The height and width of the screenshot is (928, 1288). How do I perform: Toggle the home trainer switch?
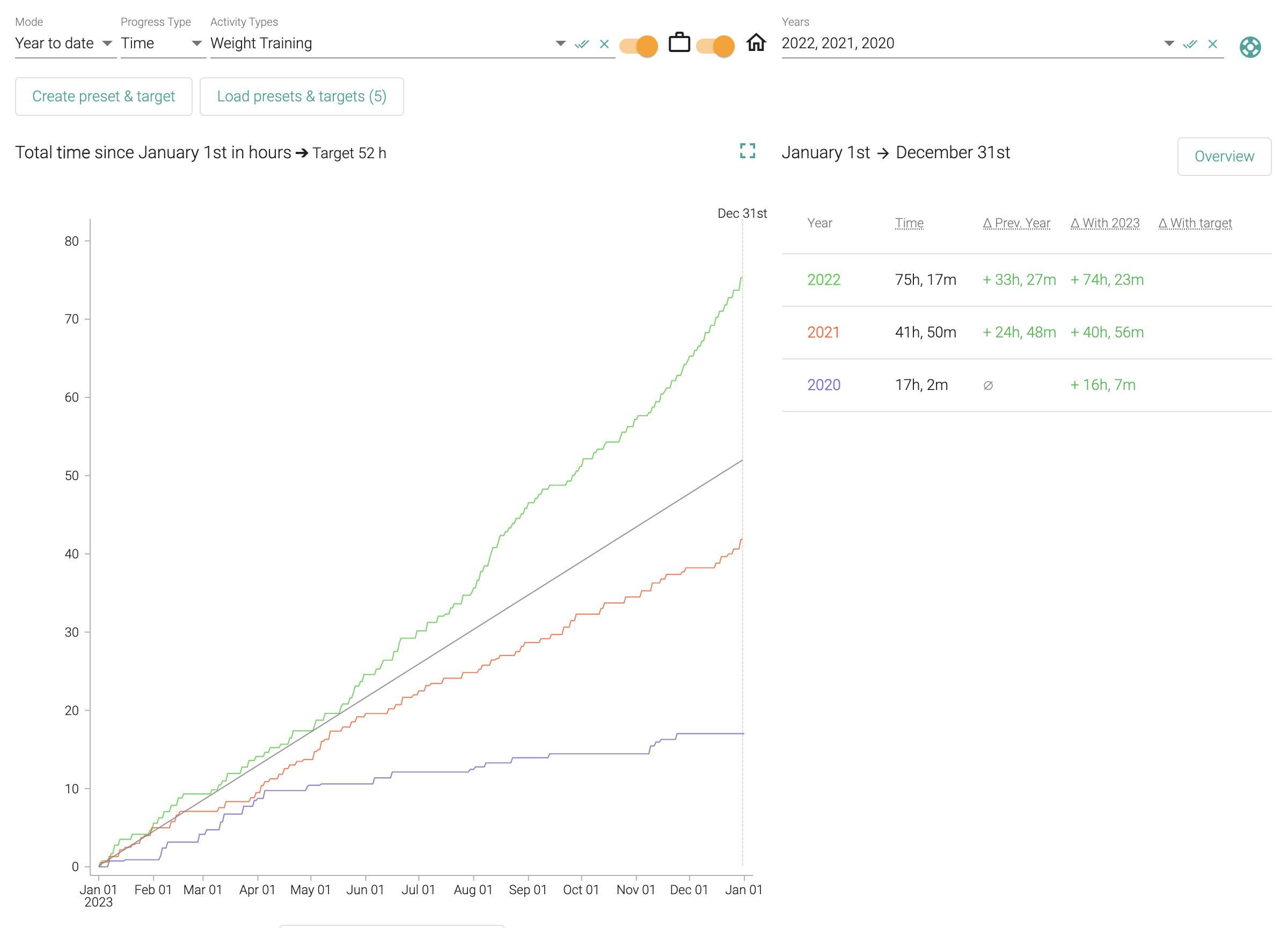click(715, 46)
